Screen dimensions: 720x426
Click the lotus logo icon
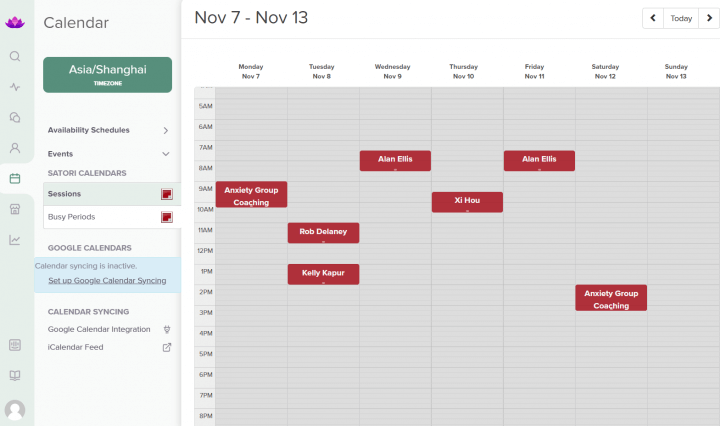pyautogui.click(x=15, y=21)
